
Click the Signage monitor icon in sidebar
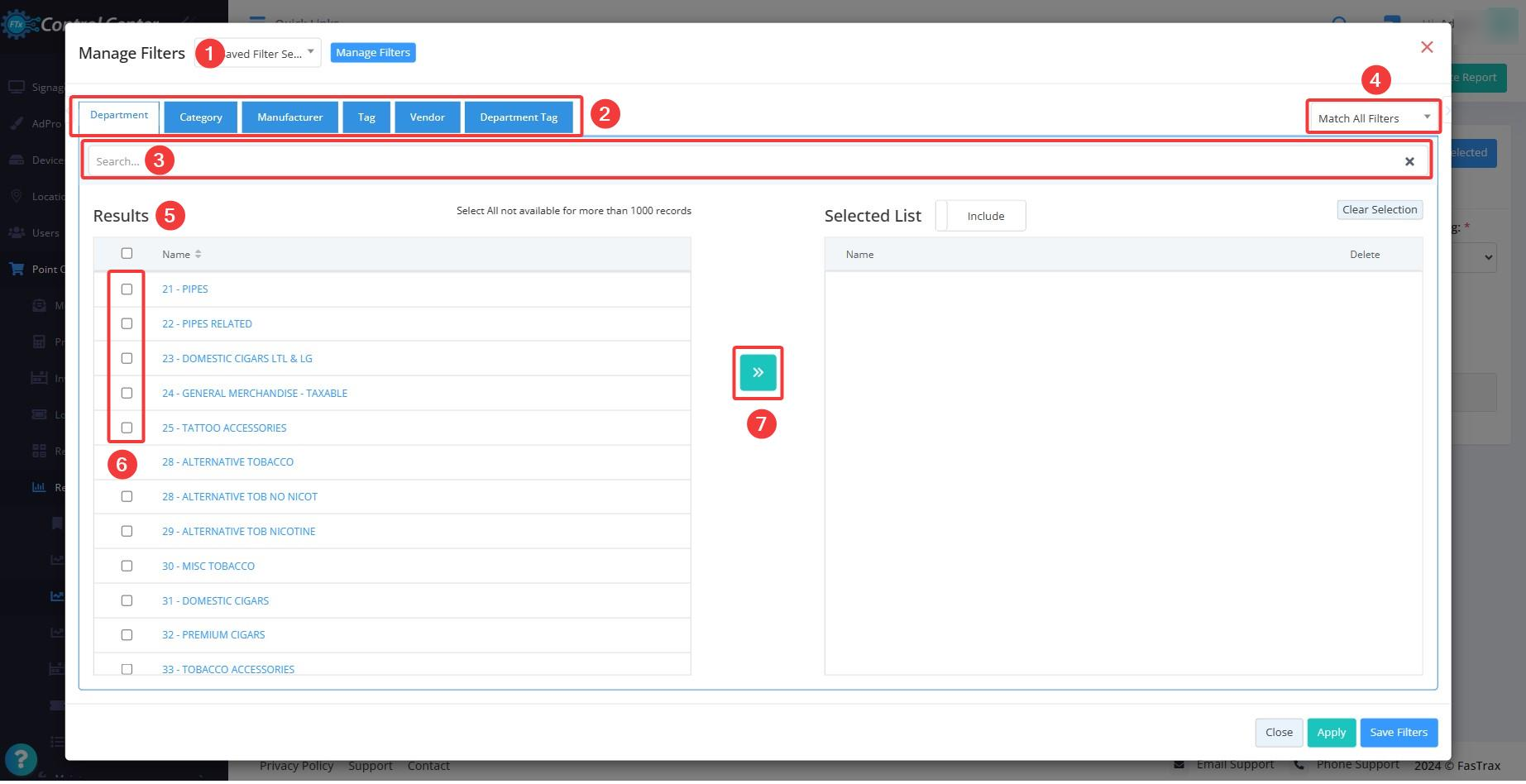(x=17, y=87)
